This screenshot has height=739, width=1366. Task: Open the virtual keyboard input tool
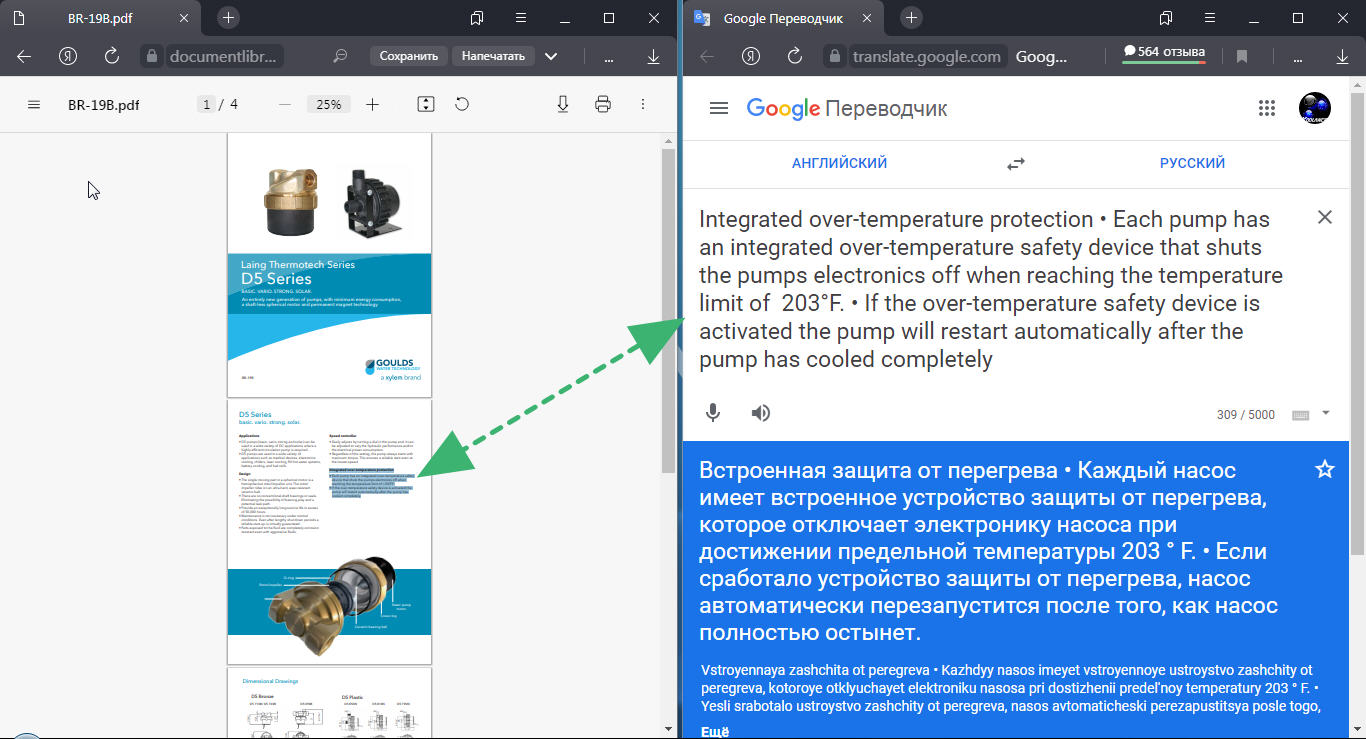(1300, 415)
